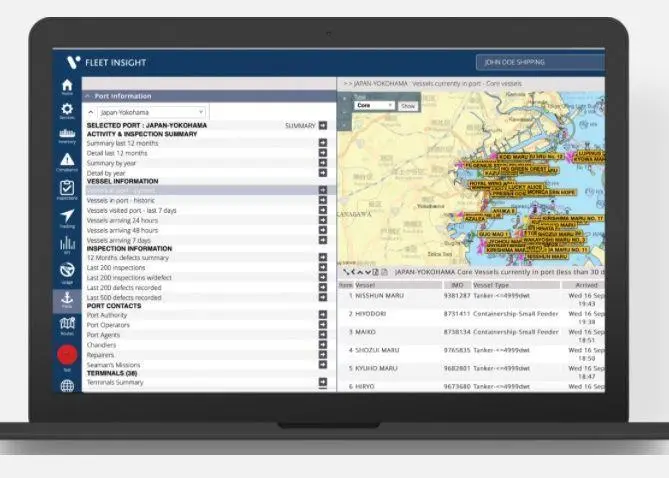
Task: Open the Inventory ship icon
Action: point(67,136)
